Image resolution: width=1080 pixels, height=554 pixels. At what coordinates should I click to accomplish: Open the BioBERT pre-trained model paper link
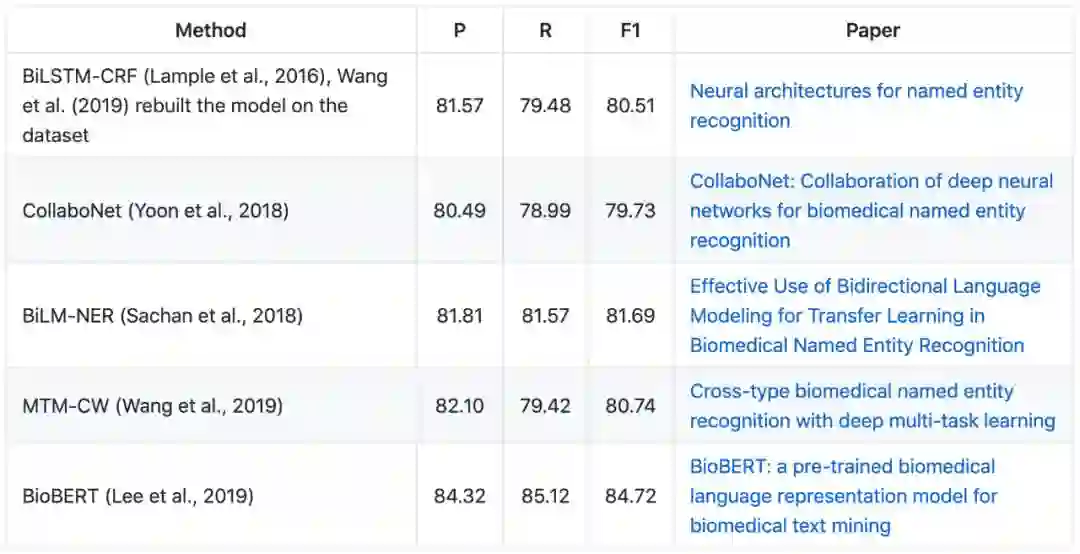(x=843, y=466)
